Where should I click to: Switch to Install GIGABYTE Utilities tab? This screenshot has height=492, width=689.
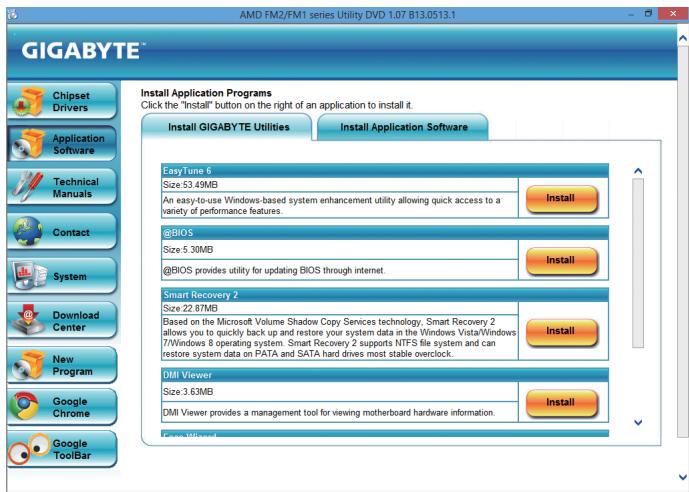coord(227,127)
